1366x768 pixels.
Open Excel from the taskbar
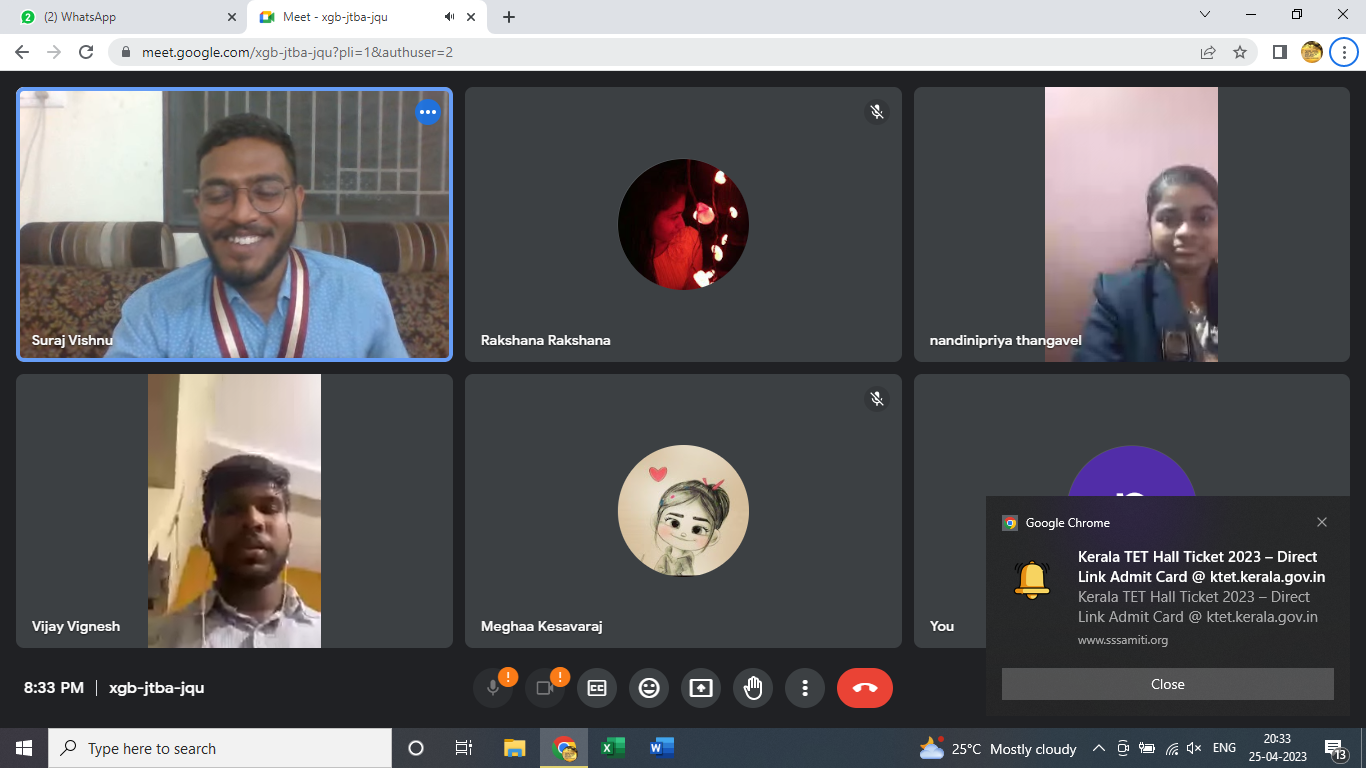click(612, 748)
